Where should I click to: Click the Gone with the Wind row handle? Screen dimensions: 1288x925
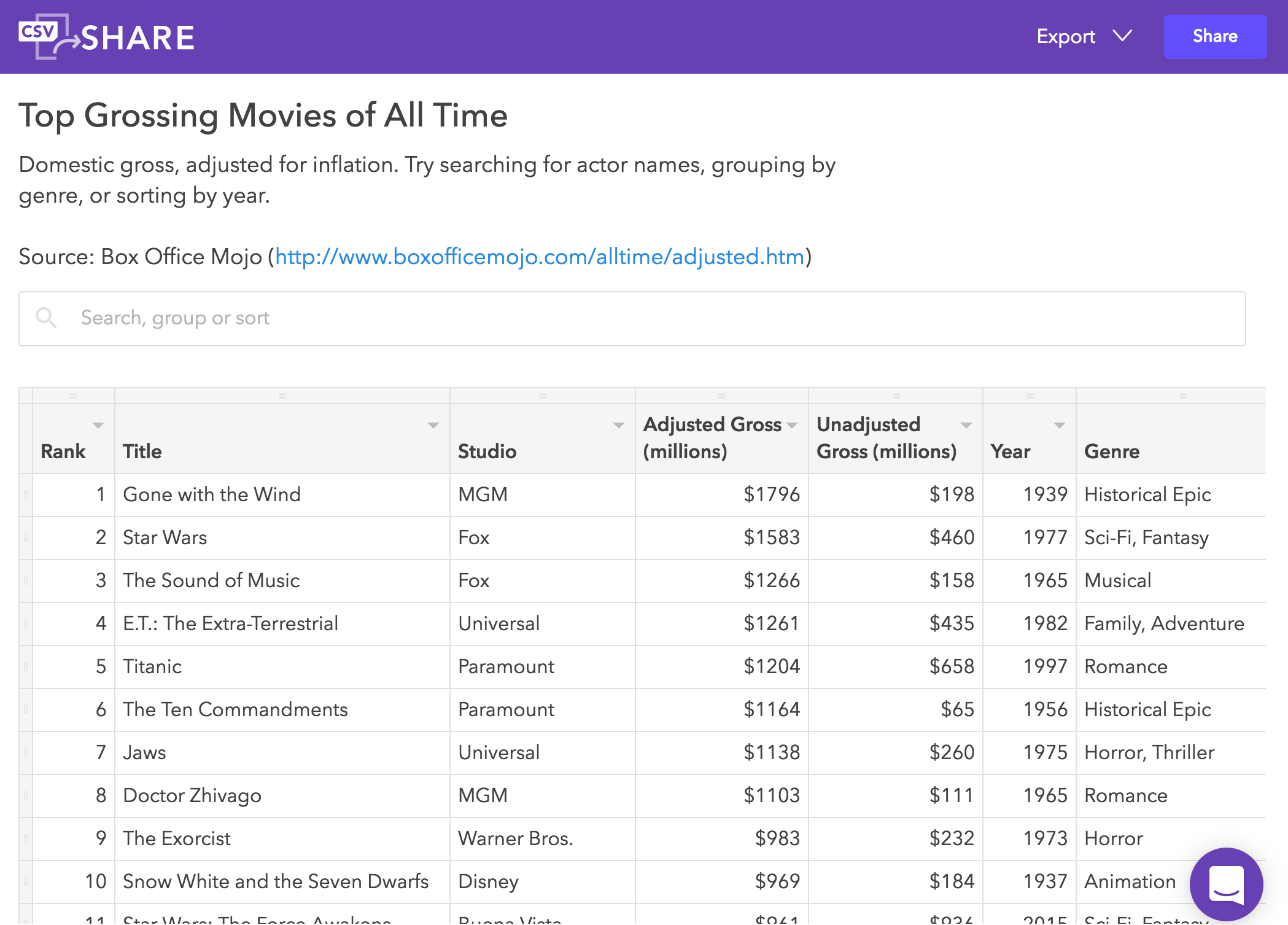pyautogui.click(x=26, y=494)
